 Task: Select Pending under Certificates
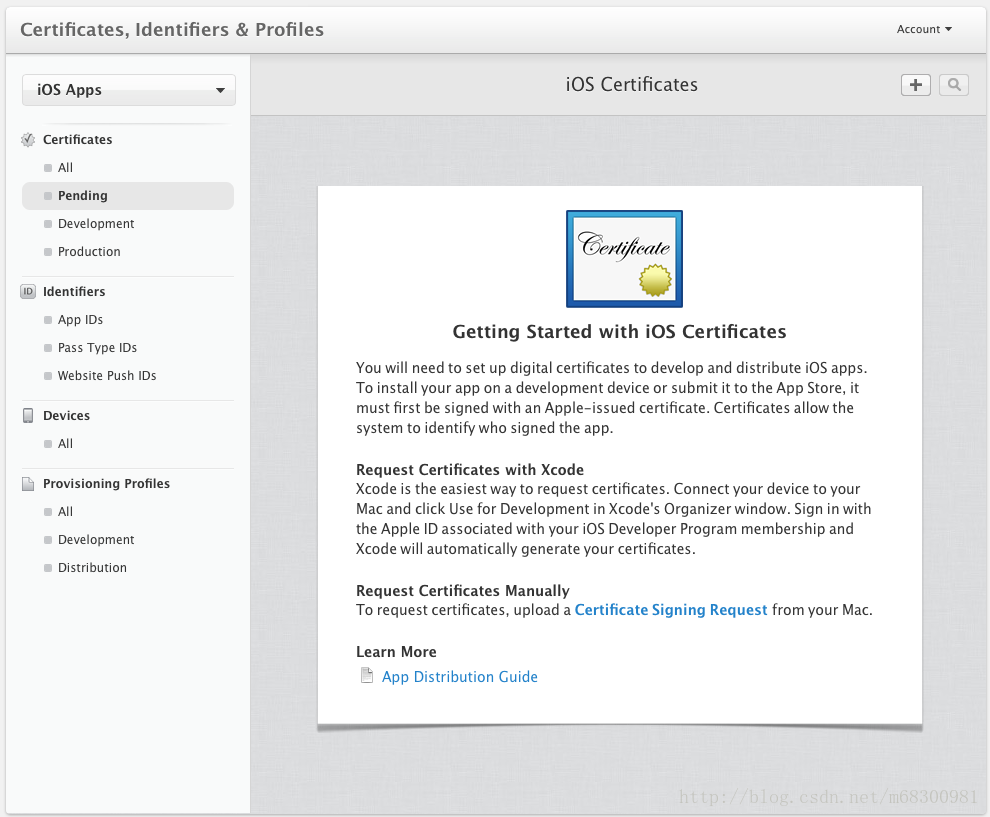point(128,196)
